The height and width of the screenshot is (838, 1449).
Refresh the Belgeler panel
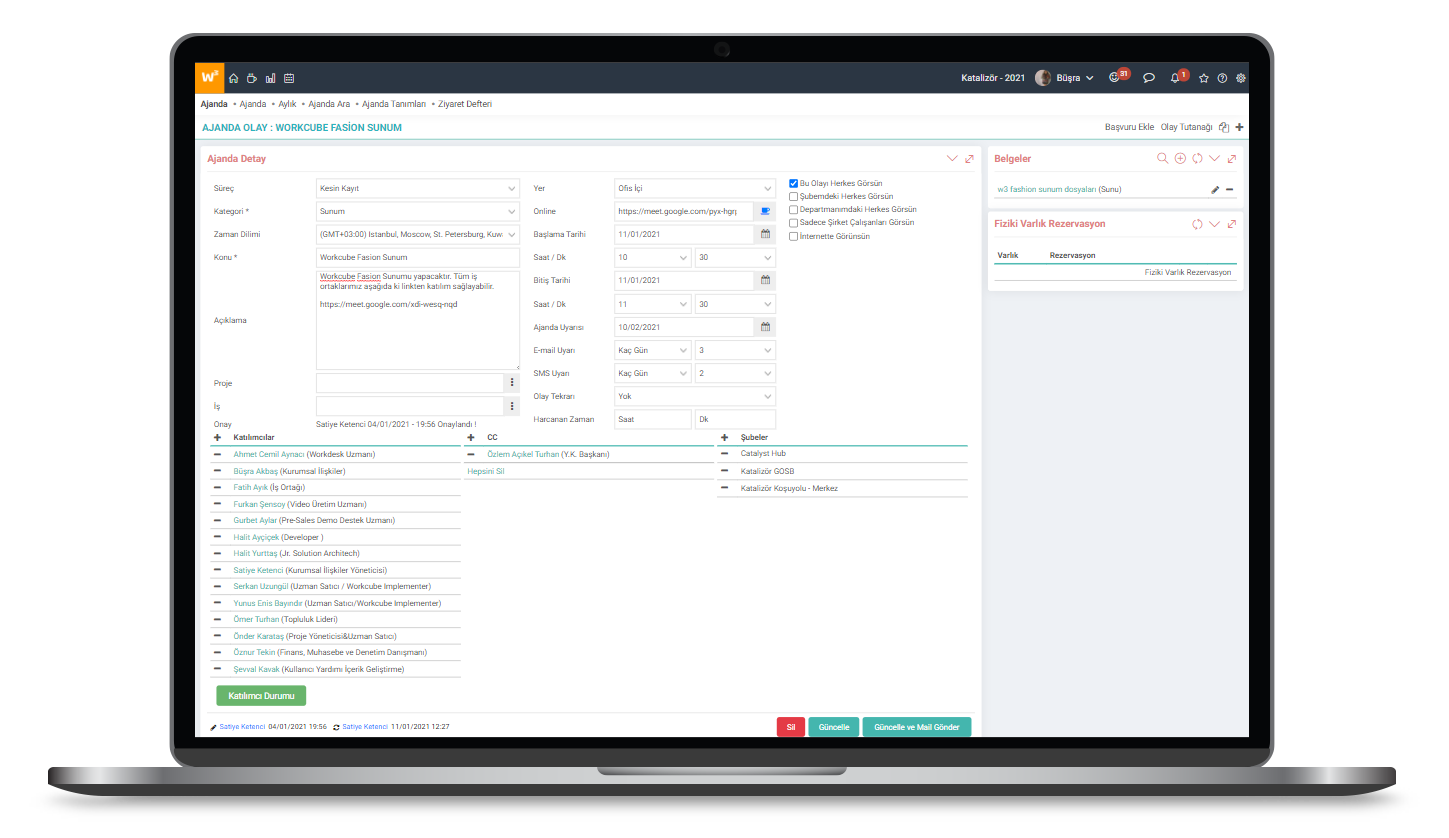click(1197, 158)
